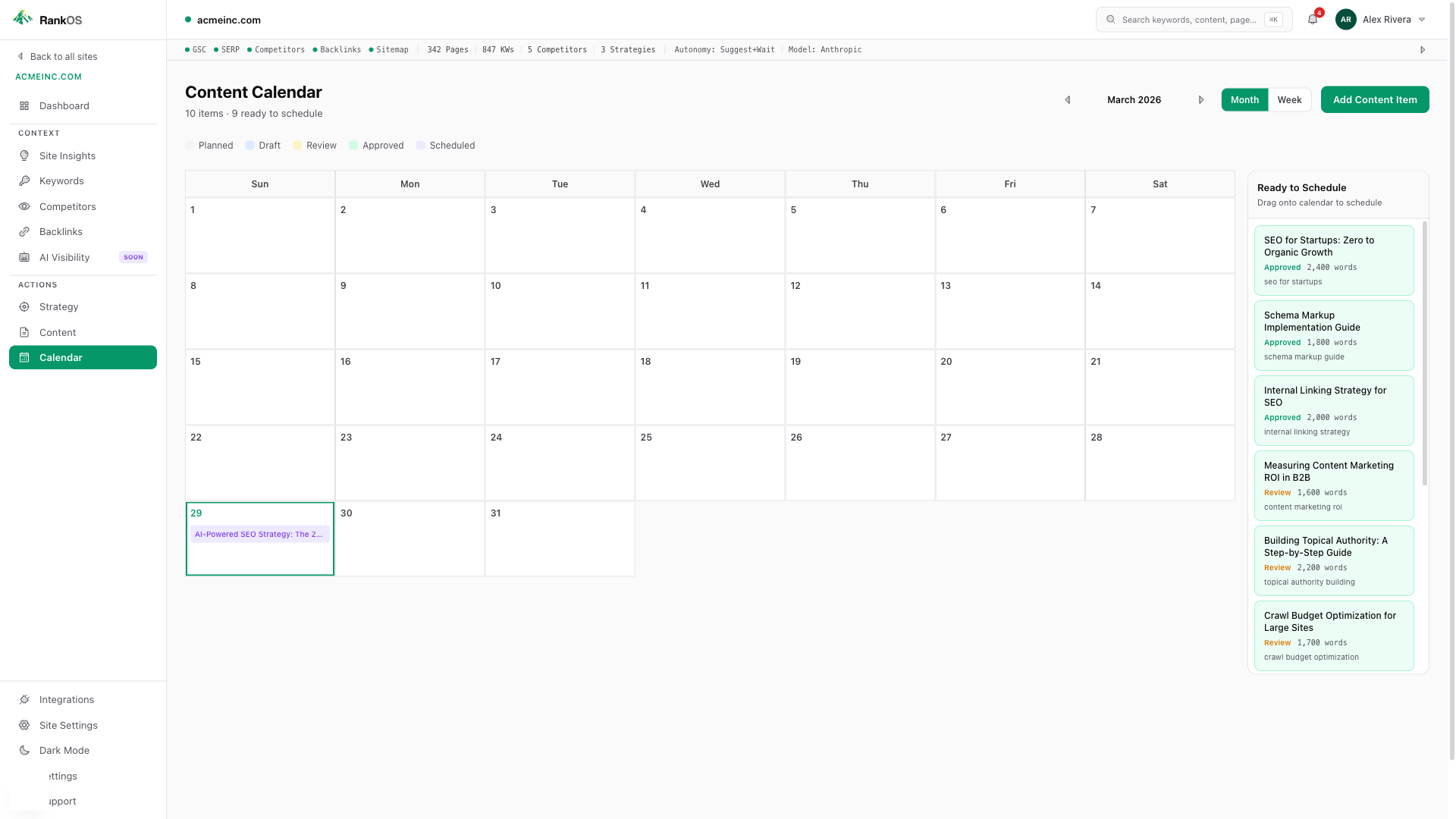The height and width of the screenshot is (819, 1456).
Task: Advance to the next month
Action: [1201, 99]
